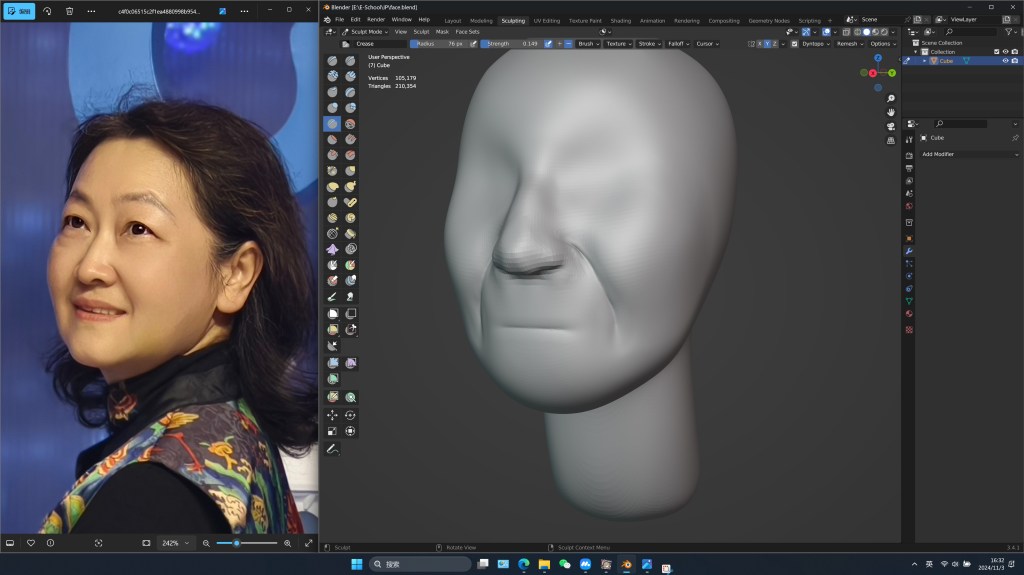
Task: Switch to the UV Editing workspace tab
Action: click(x=546, y=20)
